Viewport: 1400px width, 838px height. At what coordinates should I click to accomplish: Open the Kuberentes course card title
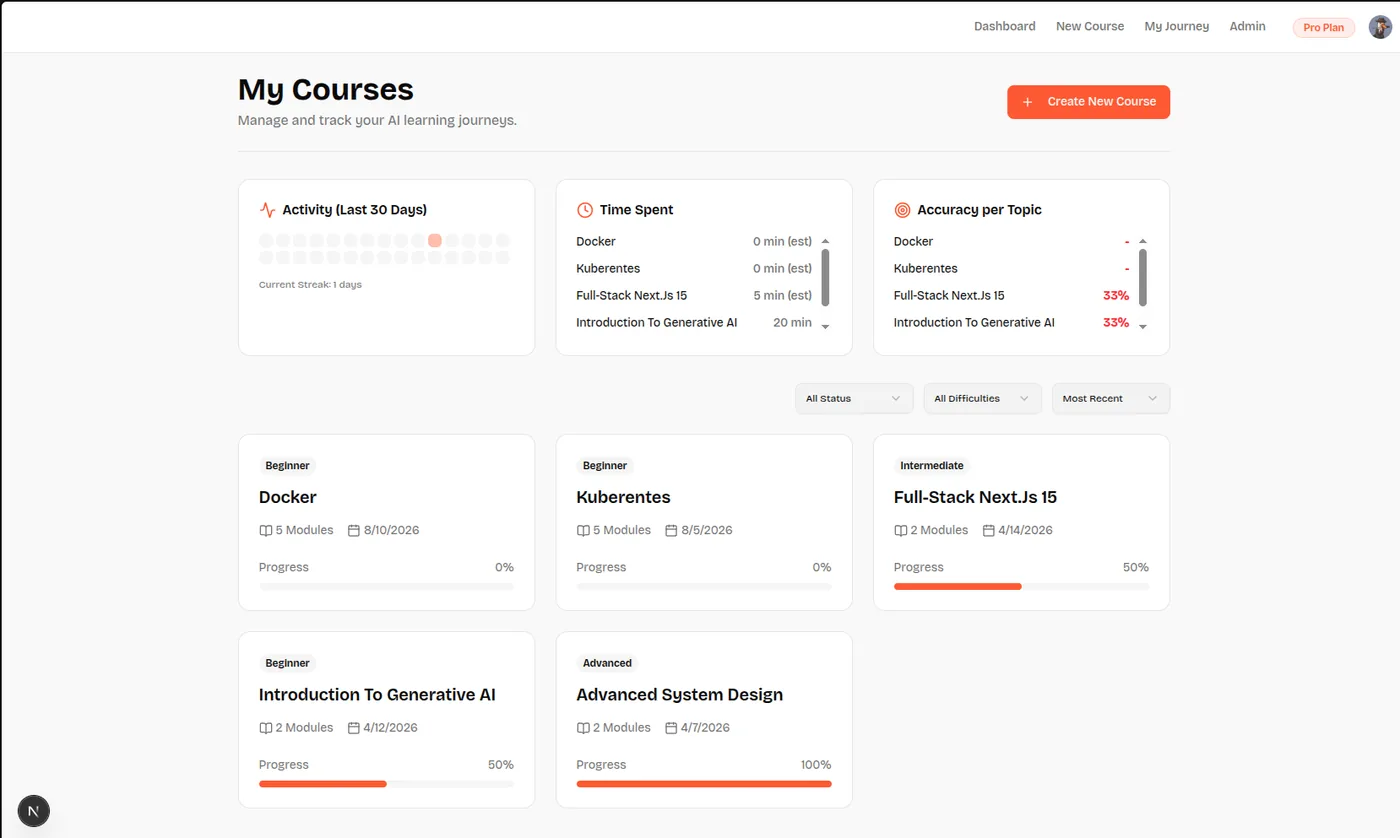623,497
